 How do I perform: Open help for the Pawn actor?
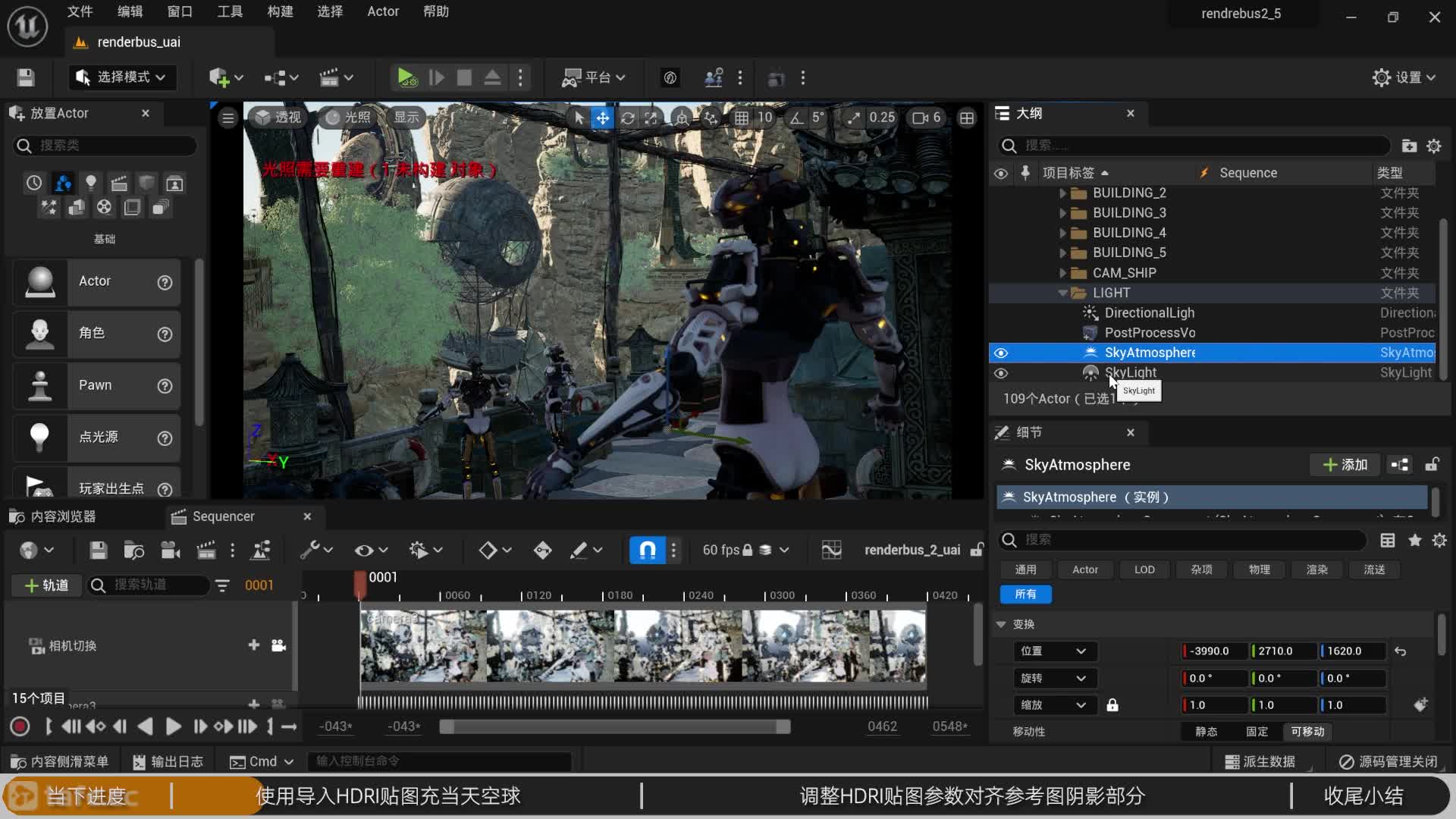pyautogui.click(x=165, y=386)
